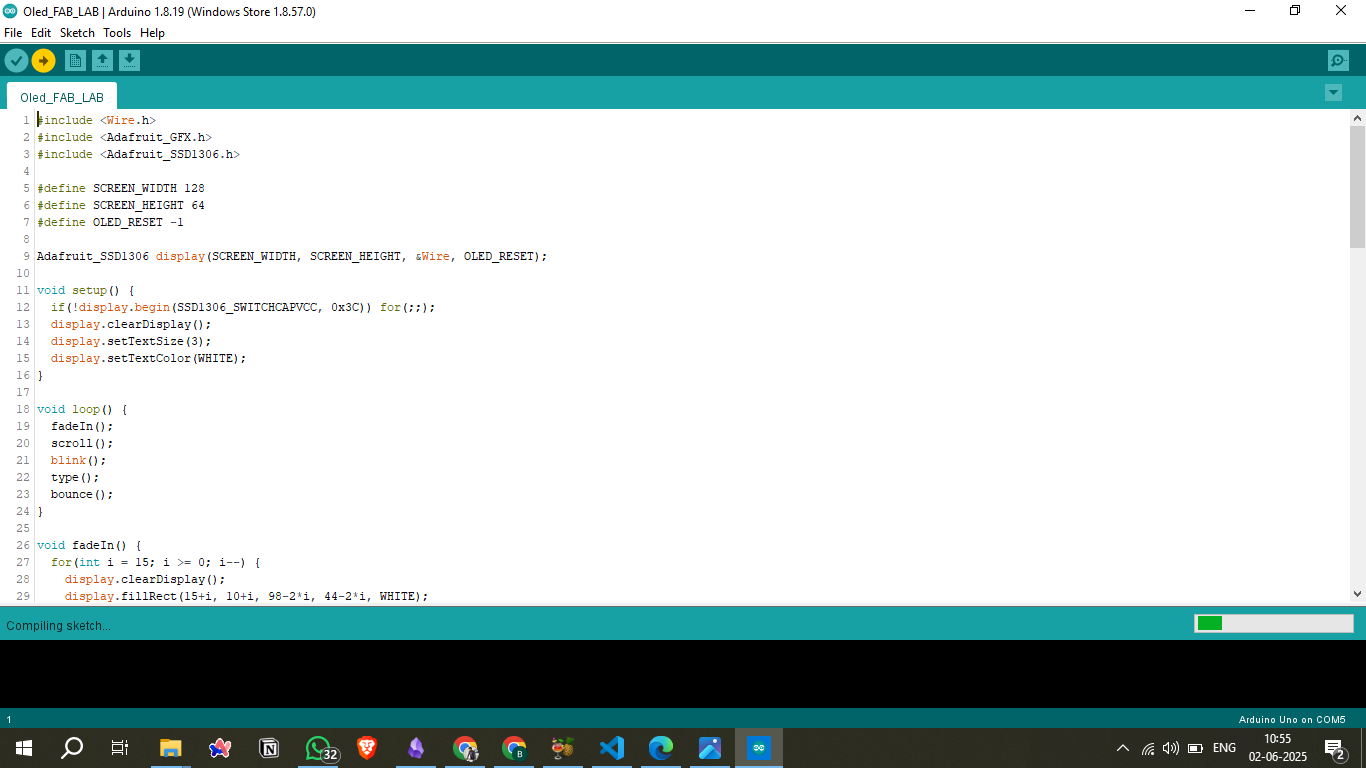The height and width of the screenshot is (768, 1366).
Task: Click the 'void fadeIn() {' line
Action: pos(89,545)
